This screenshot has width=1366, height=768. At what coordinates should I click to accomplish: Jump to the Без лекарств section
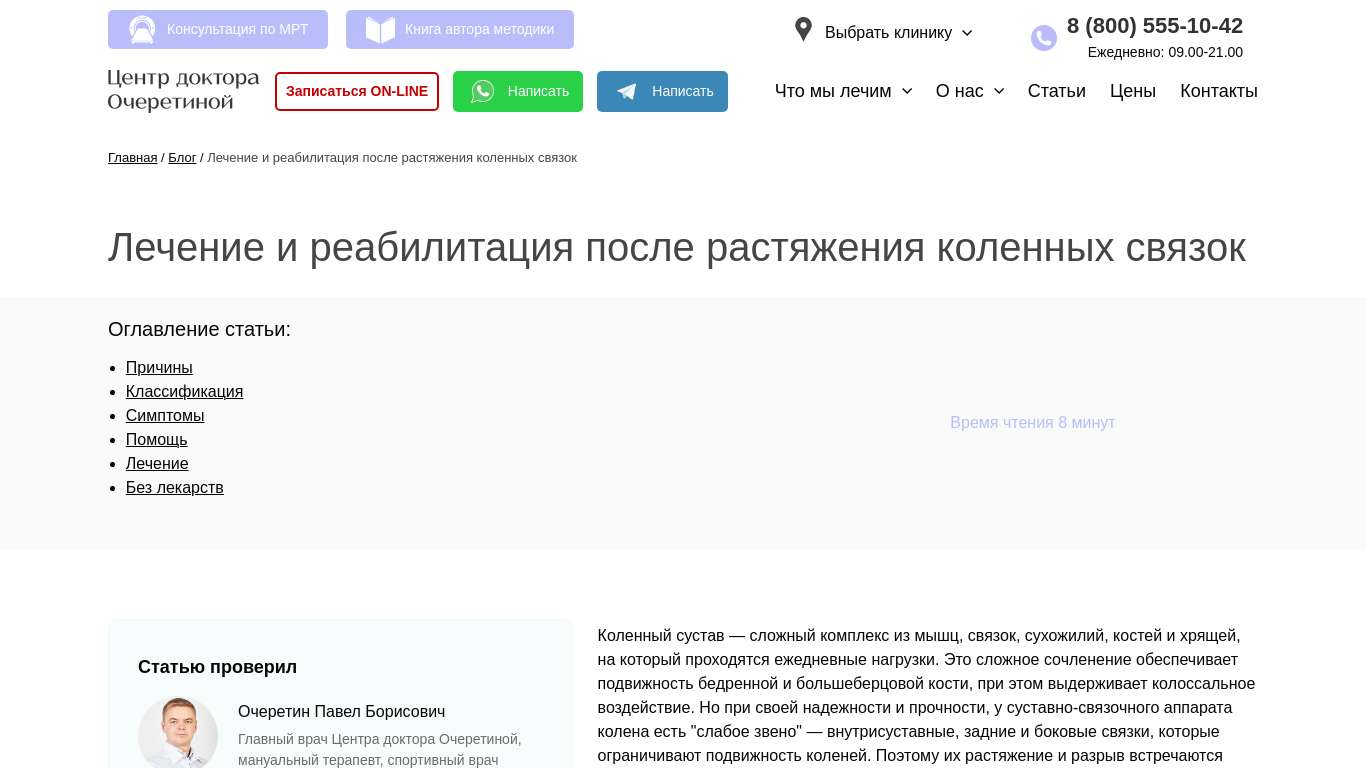(174, 488)
